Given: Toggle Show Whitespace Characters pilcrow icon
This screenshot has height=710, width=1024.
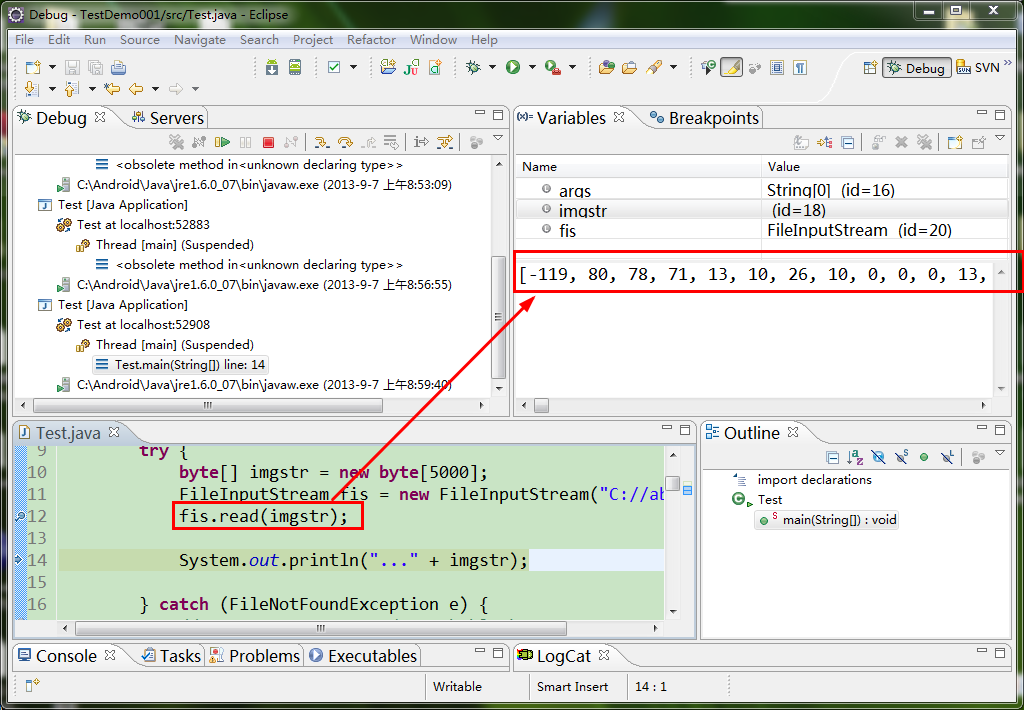Looking at the screenshot, I should (x=800, y=67).
